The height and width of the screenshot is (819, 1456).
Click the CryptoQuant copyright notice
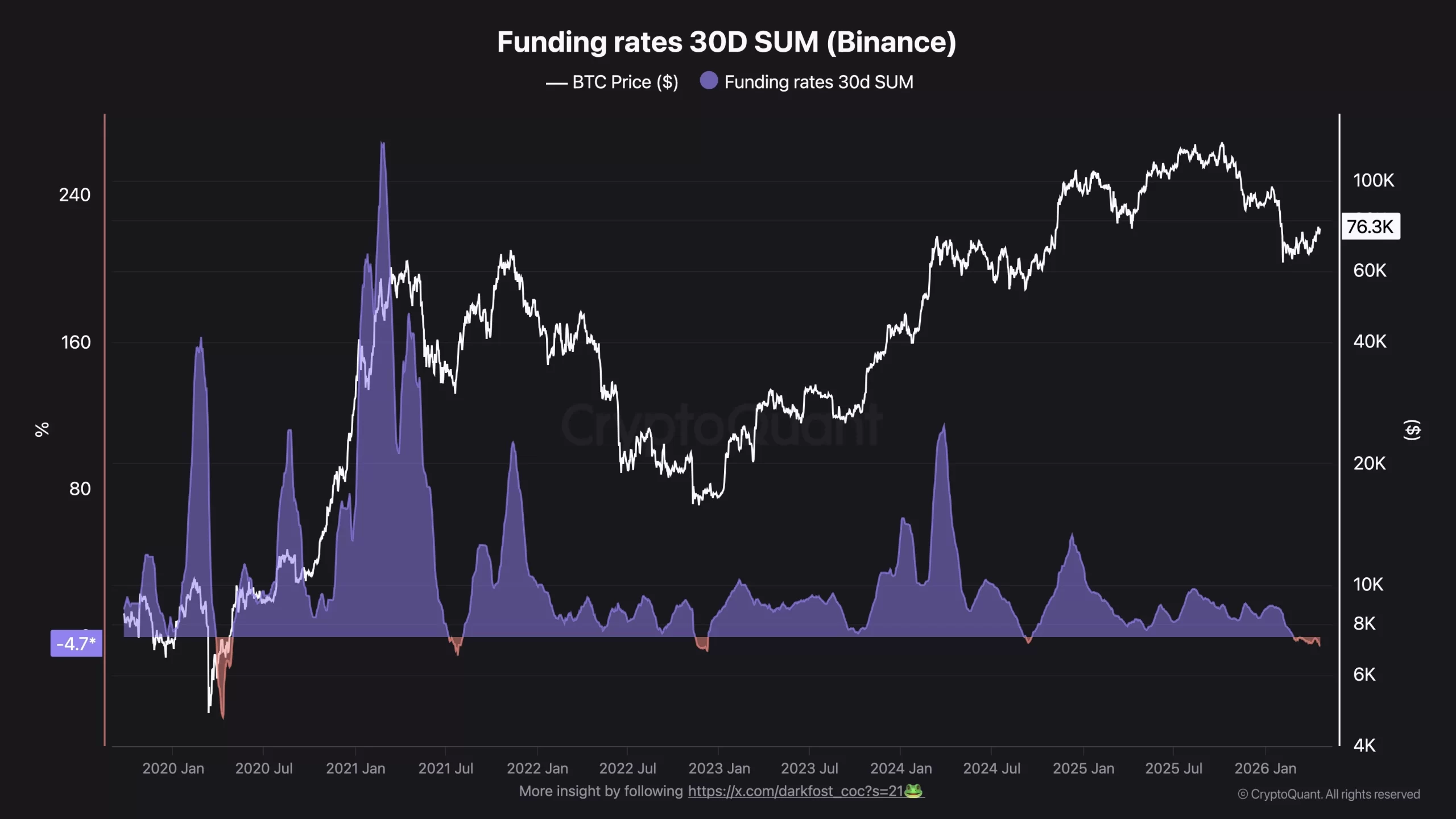coord(1329,795)
